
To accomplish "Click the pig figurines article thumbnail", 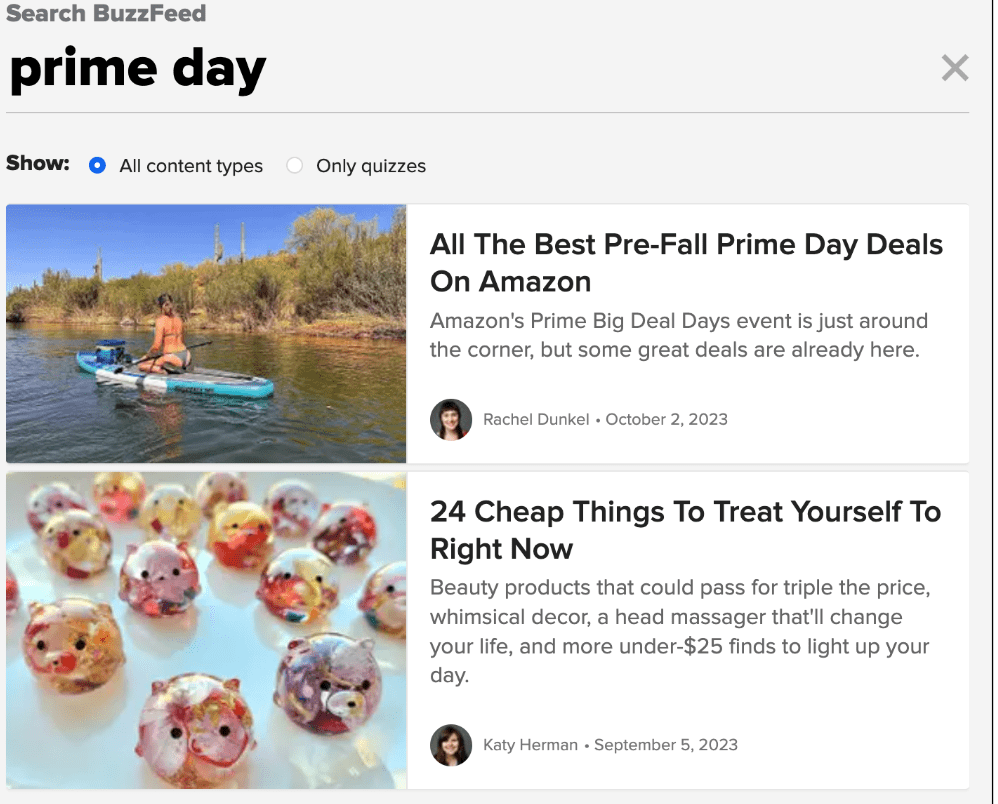I will (206, 630).
